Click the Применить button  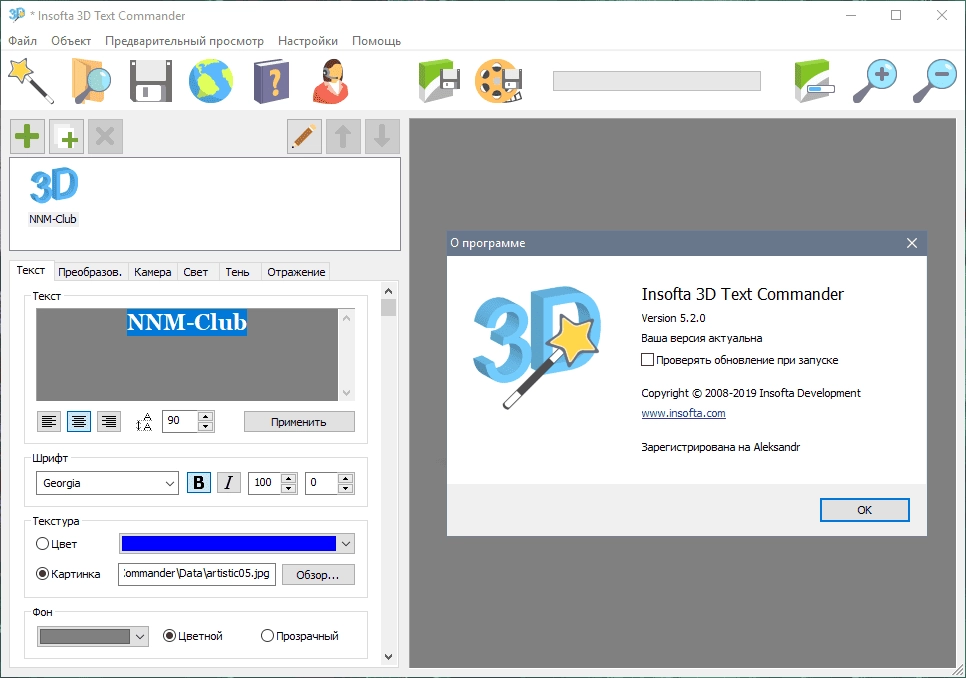coord(299,422)
